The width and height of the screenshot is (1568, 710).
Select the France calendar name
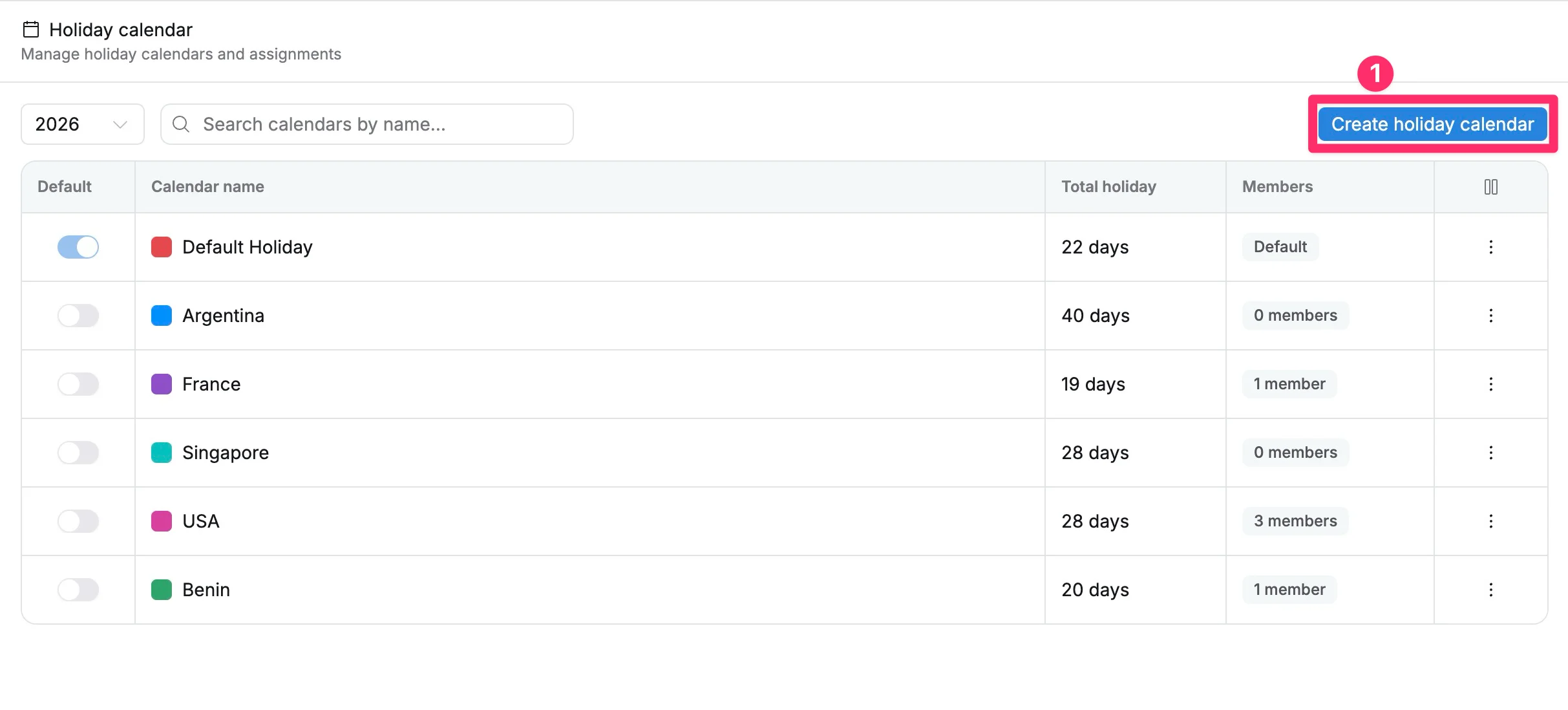point(211,384)
